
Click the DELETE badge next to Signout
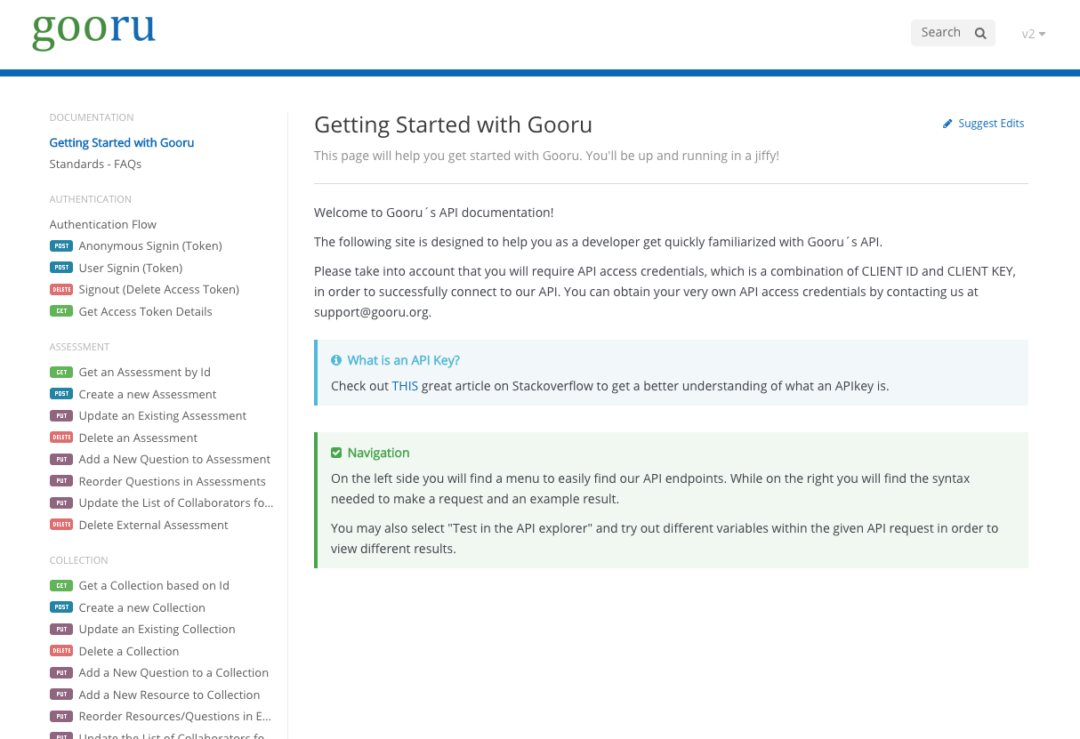tap(61, 289)
